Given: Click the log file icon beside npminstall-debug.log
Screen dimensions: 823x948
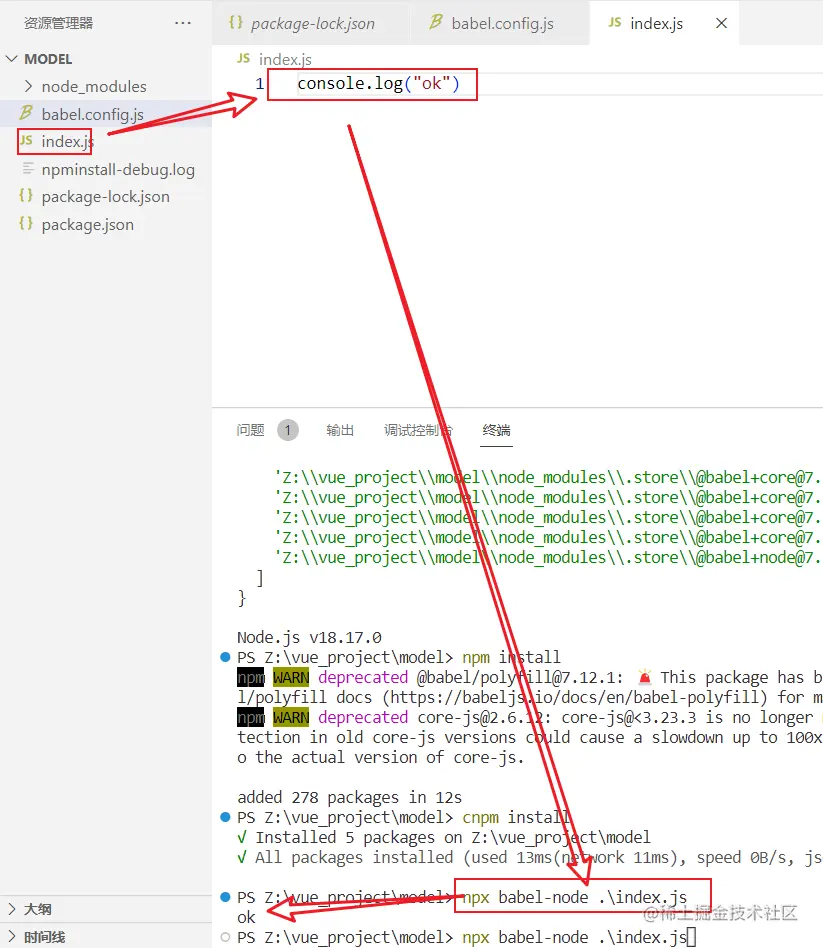Looking at the screenshot, I should [x=28, y=168].
